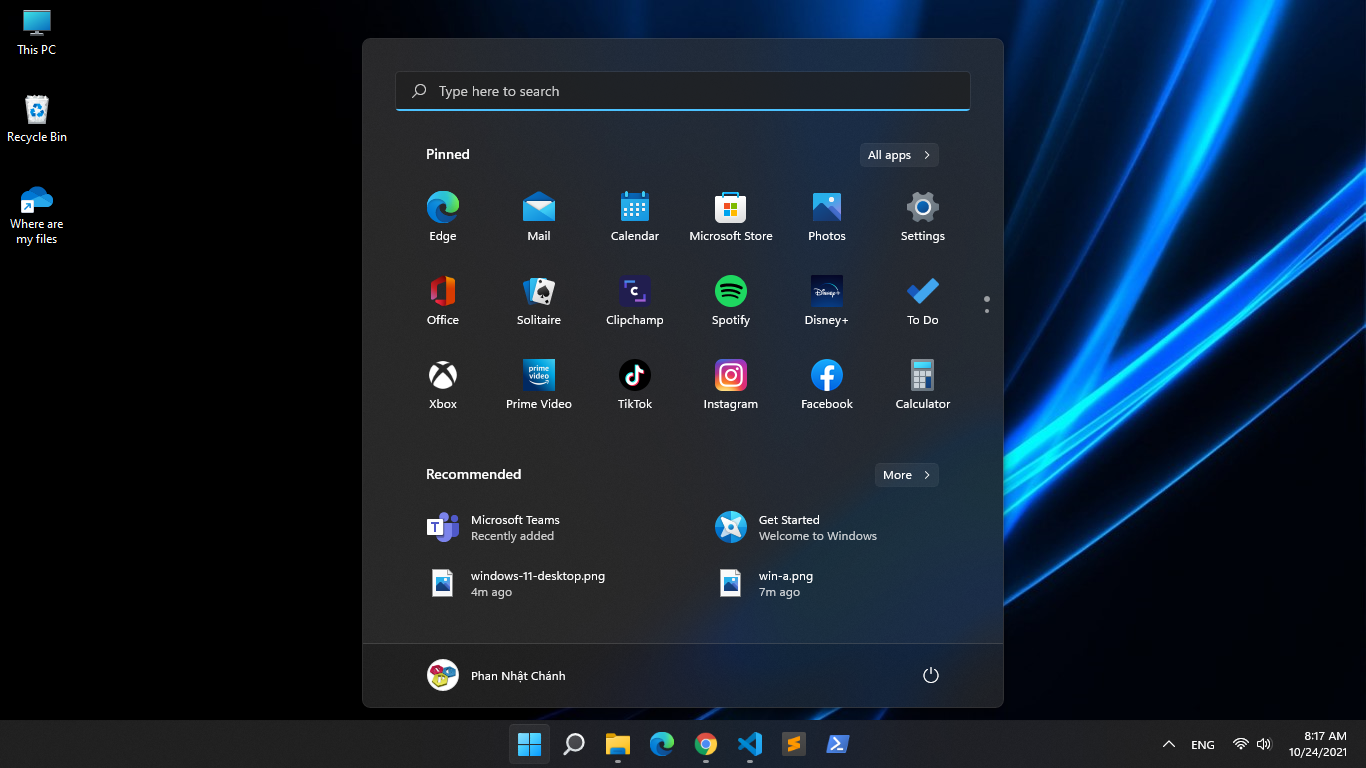Open Microsoft Edge from the taskbar
1366x768 pixels.
coord(662,744)
